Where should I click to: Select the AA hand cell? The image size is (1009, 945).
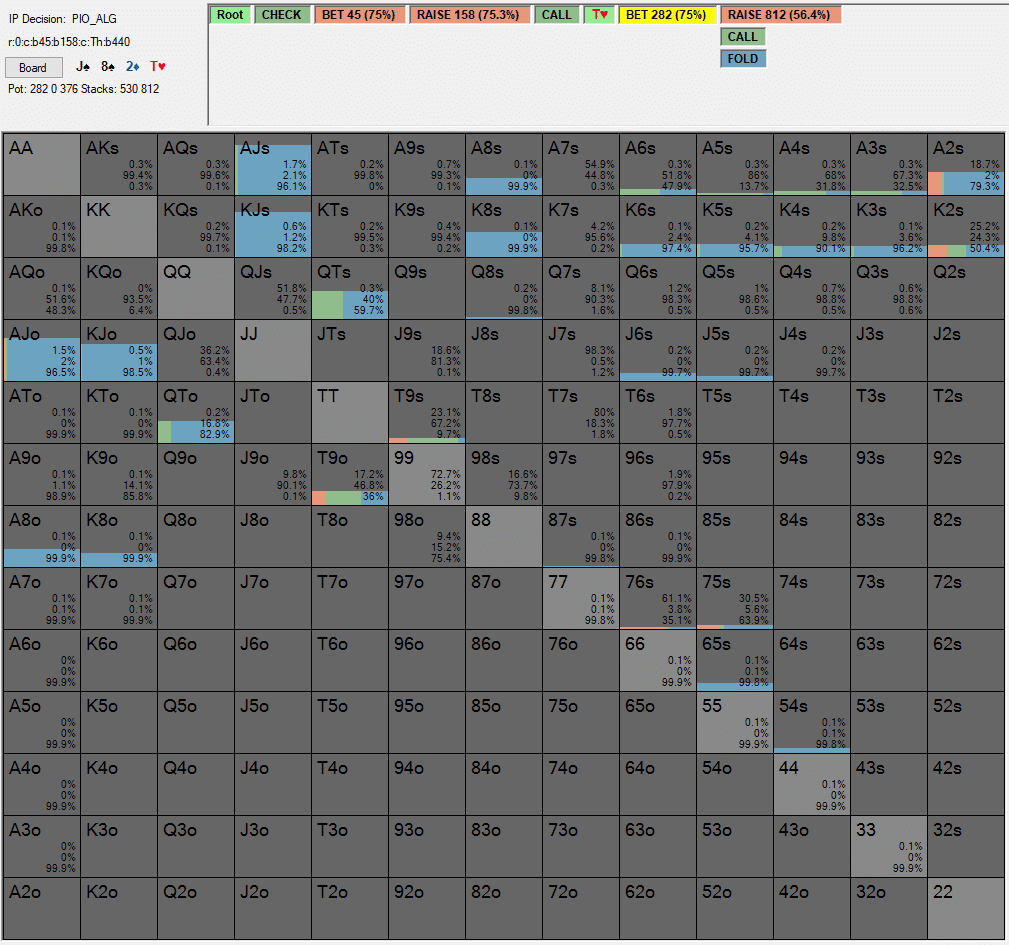point(41,164)
